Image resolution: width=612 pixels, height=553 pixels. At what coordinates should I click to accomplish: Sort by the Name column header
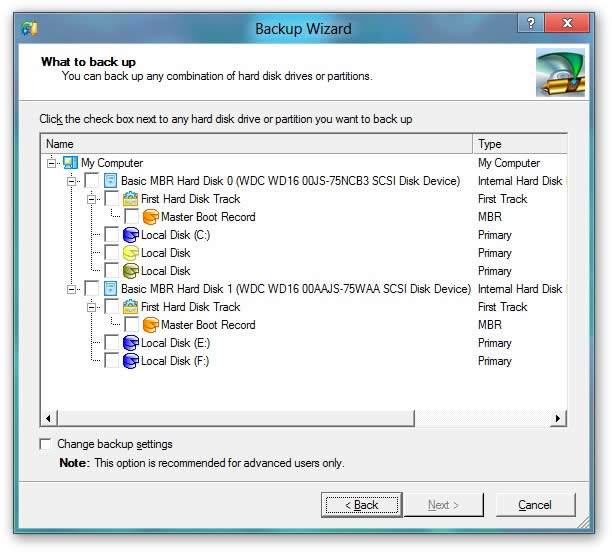tap(256, 144)
